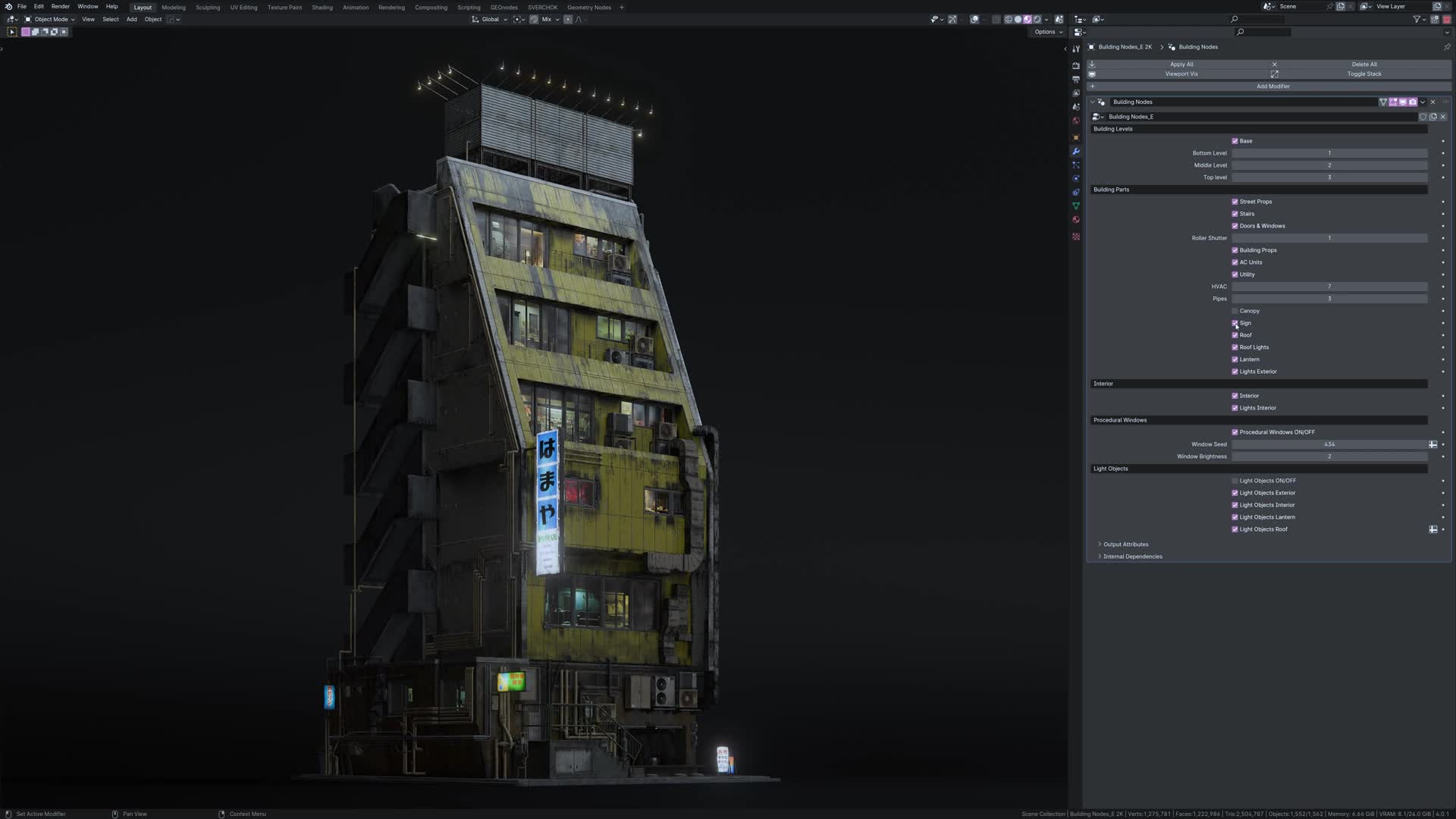Image resolution: width=1456 pixels, height=819 pixels.
Task: Switch to the Geometry Nodes workspace tab
Action: click(x=589, y=8)
